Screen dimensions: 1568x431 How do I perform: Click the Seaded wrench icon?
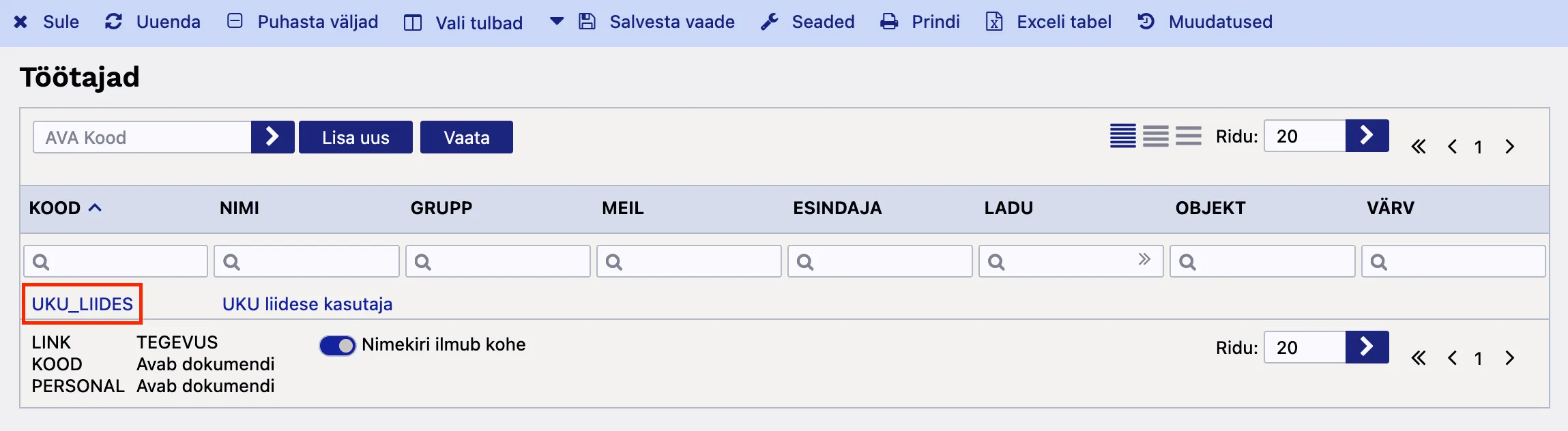[x=770, y=22]
